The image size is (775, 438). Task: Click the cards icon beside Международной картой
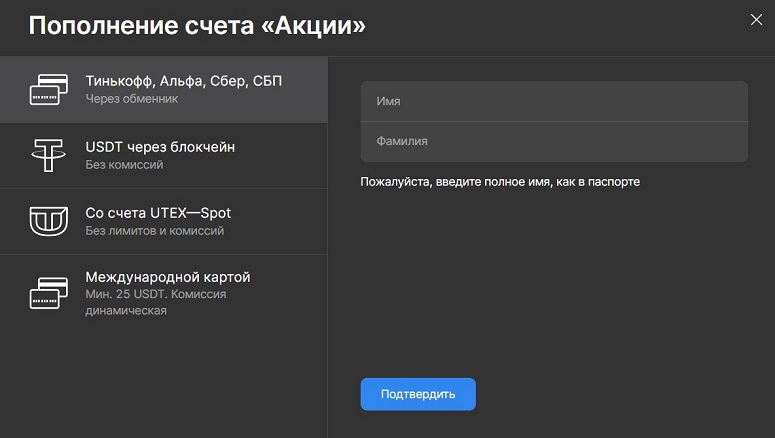click(x=48, y=293)
